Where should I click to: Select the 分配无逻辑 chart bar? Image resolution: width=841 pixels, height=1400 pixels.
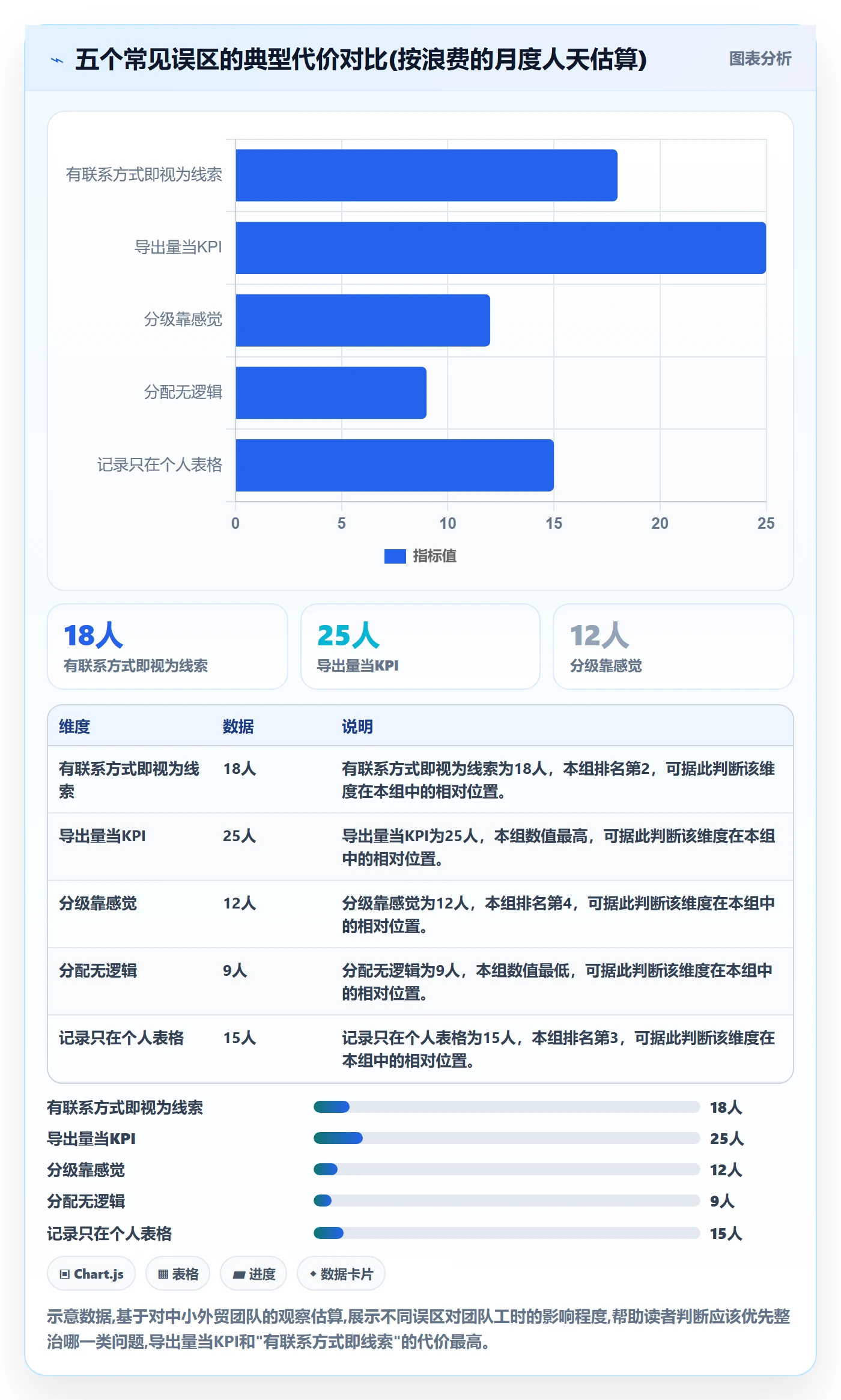(331, 393)
